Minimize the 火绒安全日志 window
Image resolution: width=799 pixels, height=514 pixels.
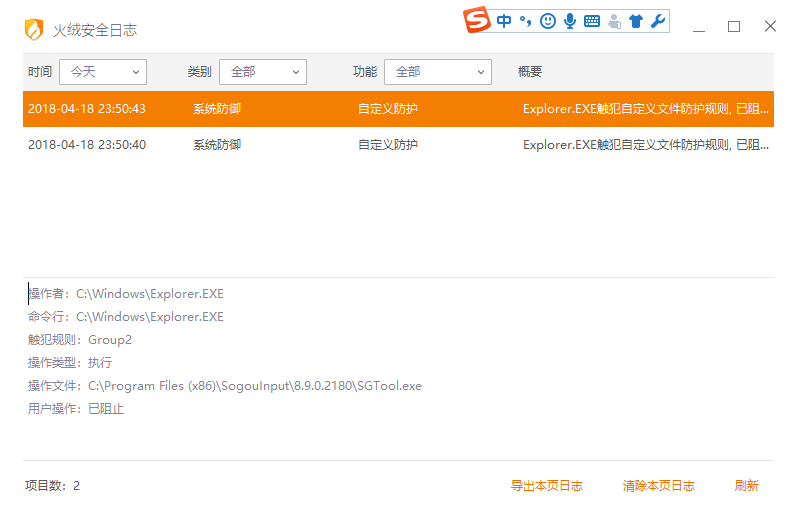pyautogui.click(x=698, y=27)
